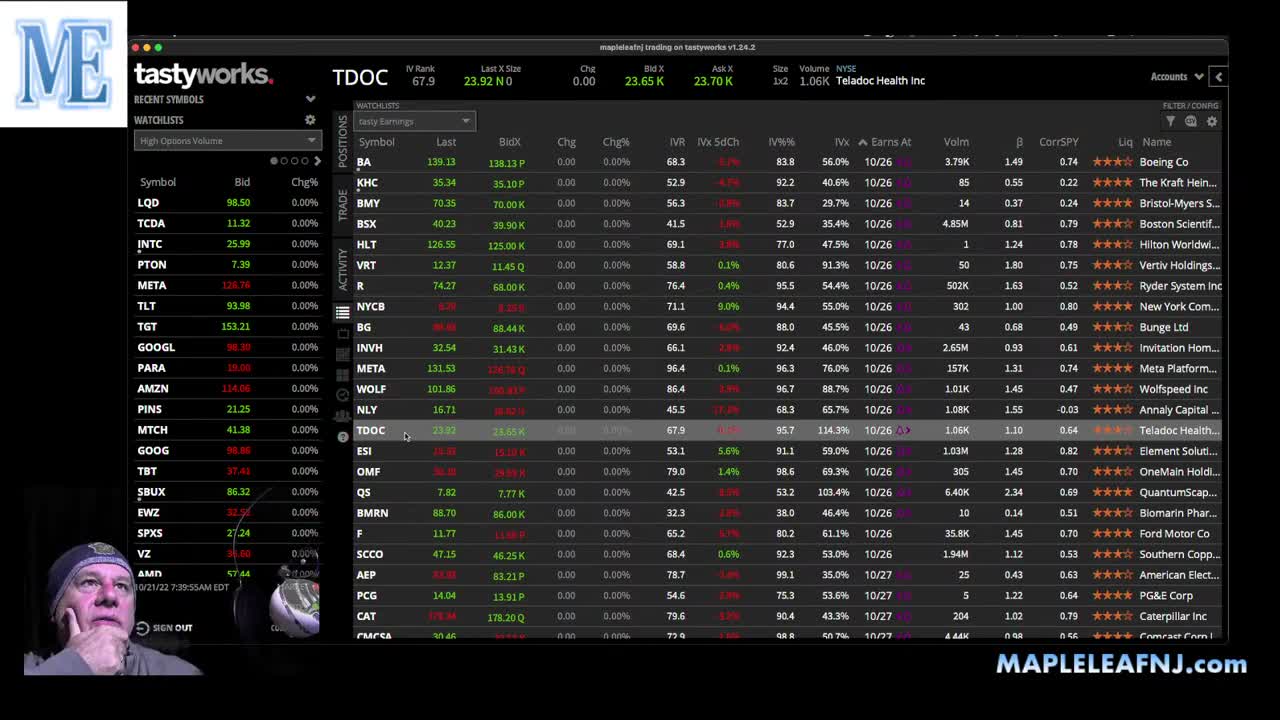1280x720 pixels.
Task: Switch to the Positions tab
Action: [x=342, y=141]
